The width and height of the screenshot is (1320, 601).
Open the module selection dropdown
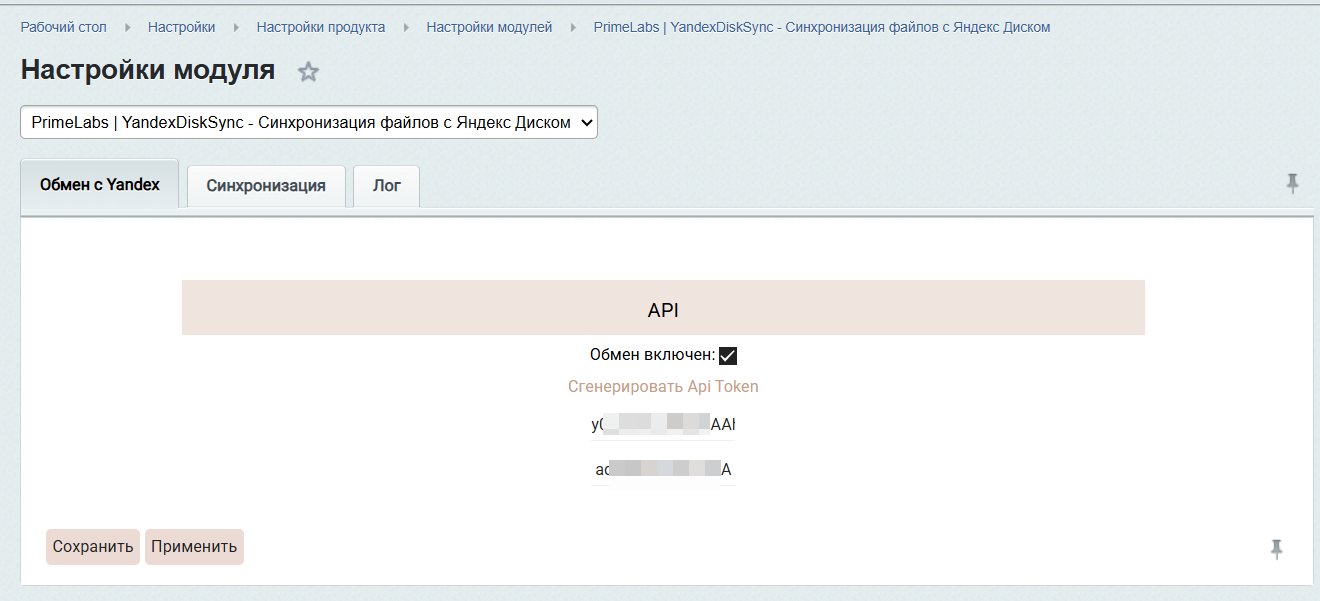tap(309, 123)
